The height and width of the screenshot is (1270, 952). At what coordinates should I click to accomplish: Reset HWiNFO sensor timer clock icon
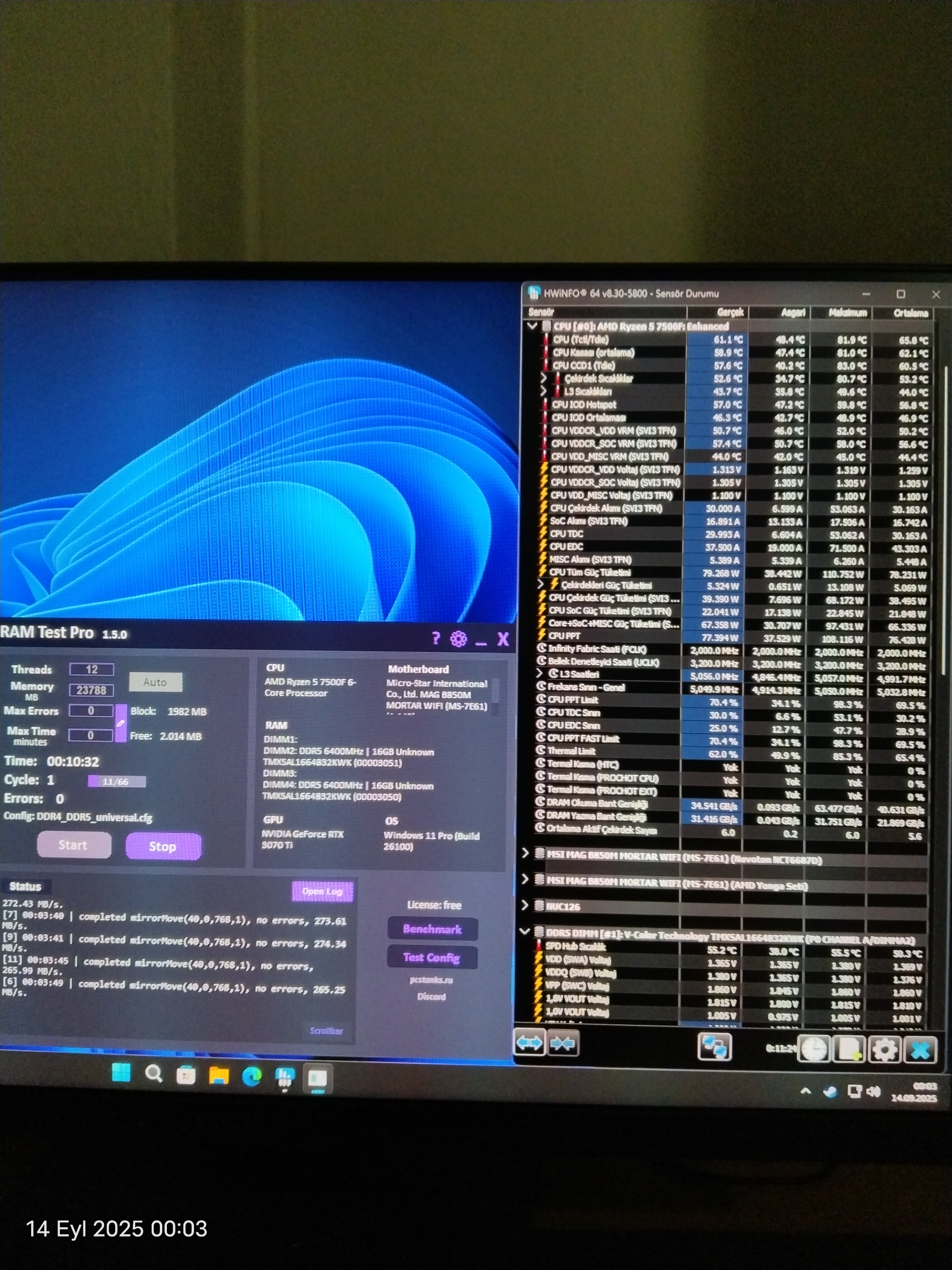(814, 1049)
